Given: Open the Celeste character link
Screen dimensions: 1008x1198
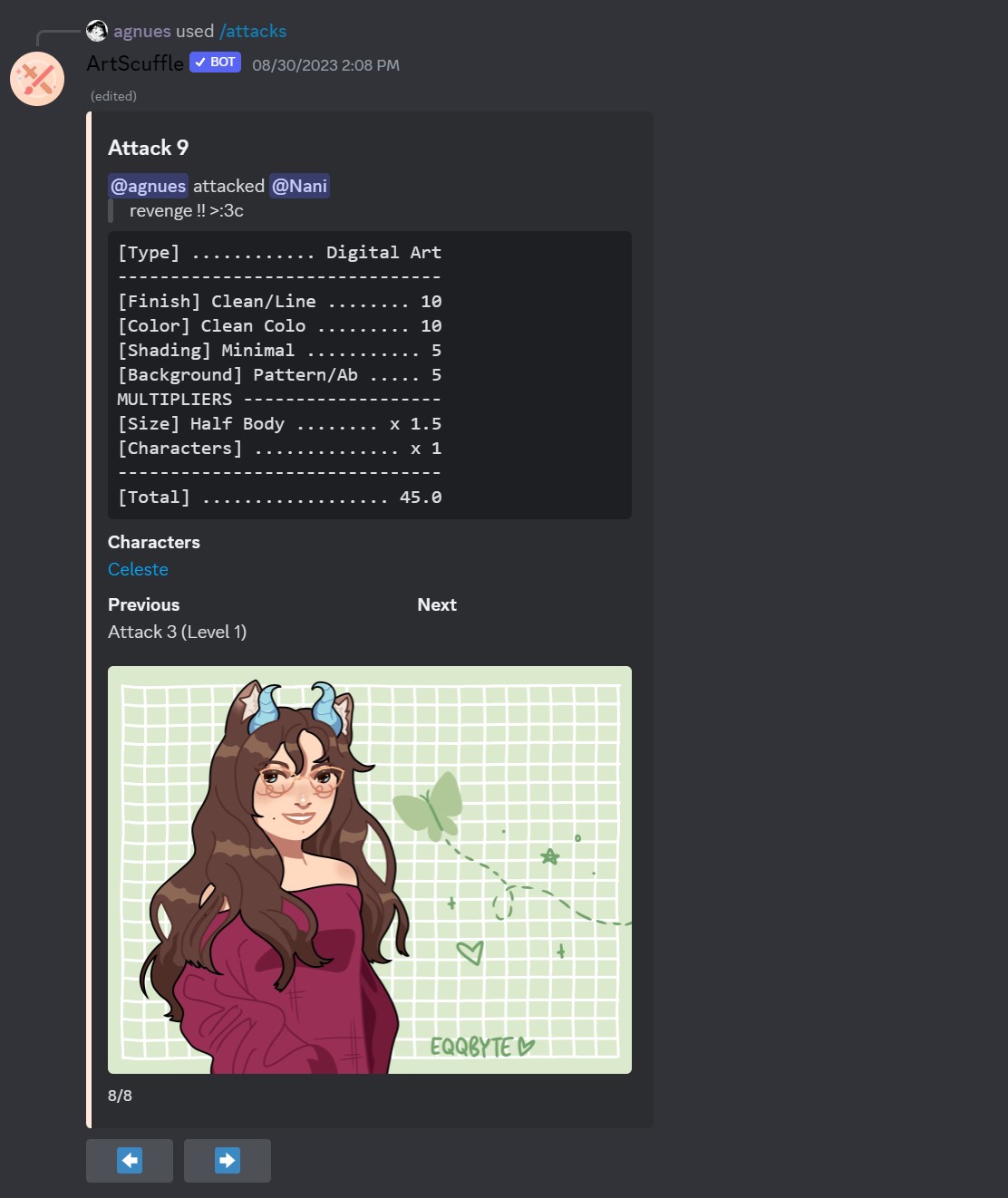Looking at the screenshot, I should click(x=138, y=569).
